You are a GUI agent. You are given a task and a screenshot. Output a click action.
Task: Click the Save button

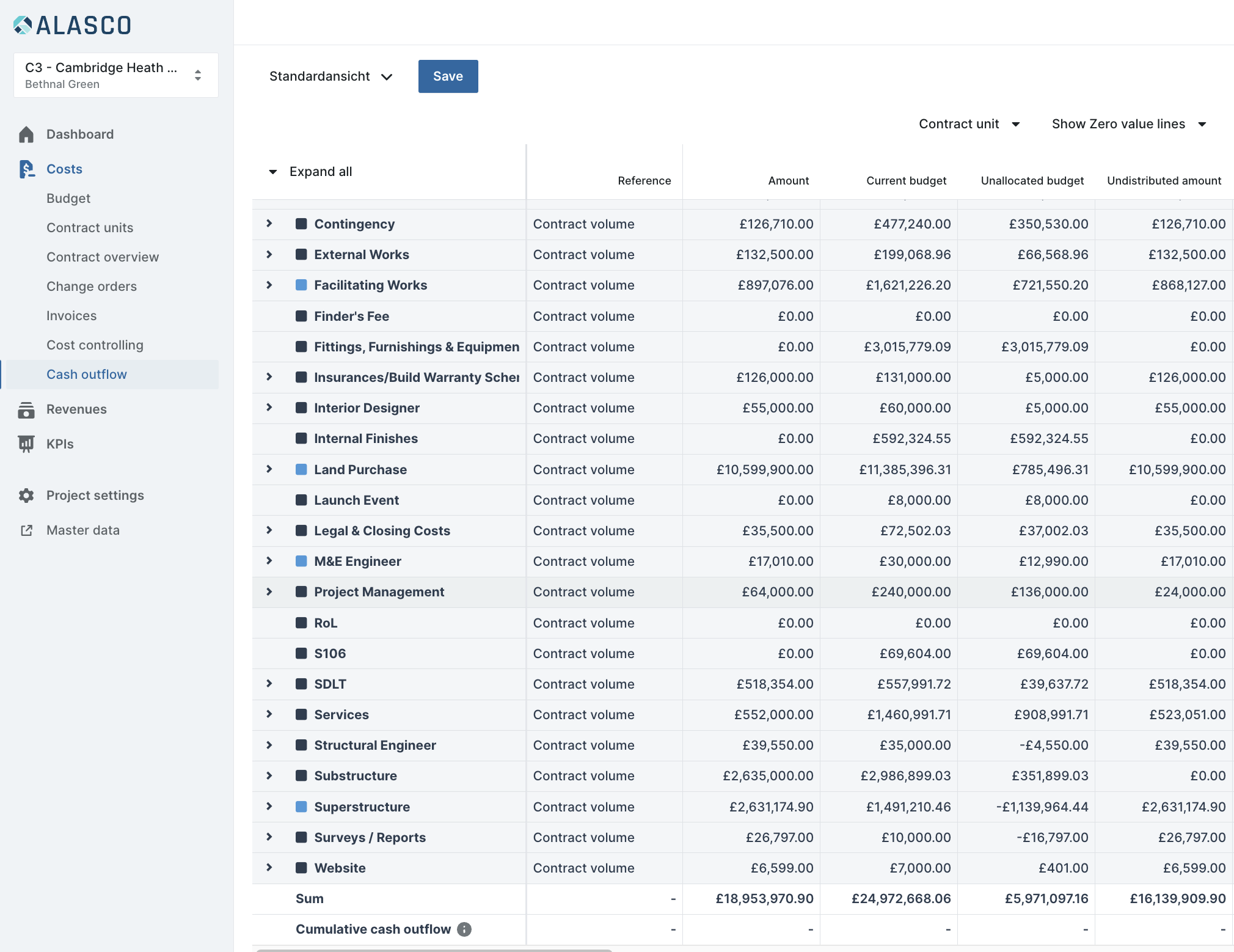[448, 76]
